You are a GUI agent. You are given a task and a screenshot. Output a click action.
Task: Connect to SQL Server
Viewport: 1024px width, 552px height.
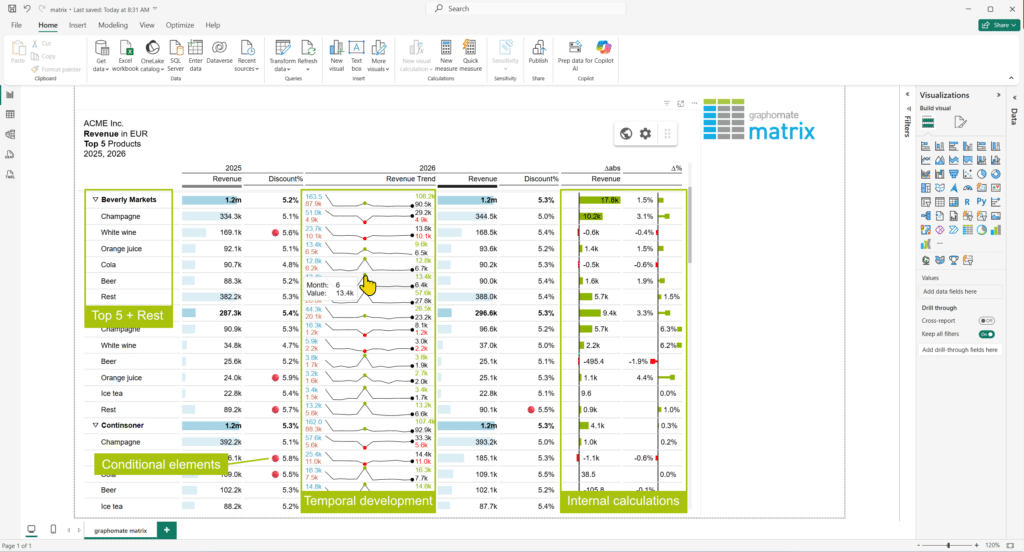176,56
